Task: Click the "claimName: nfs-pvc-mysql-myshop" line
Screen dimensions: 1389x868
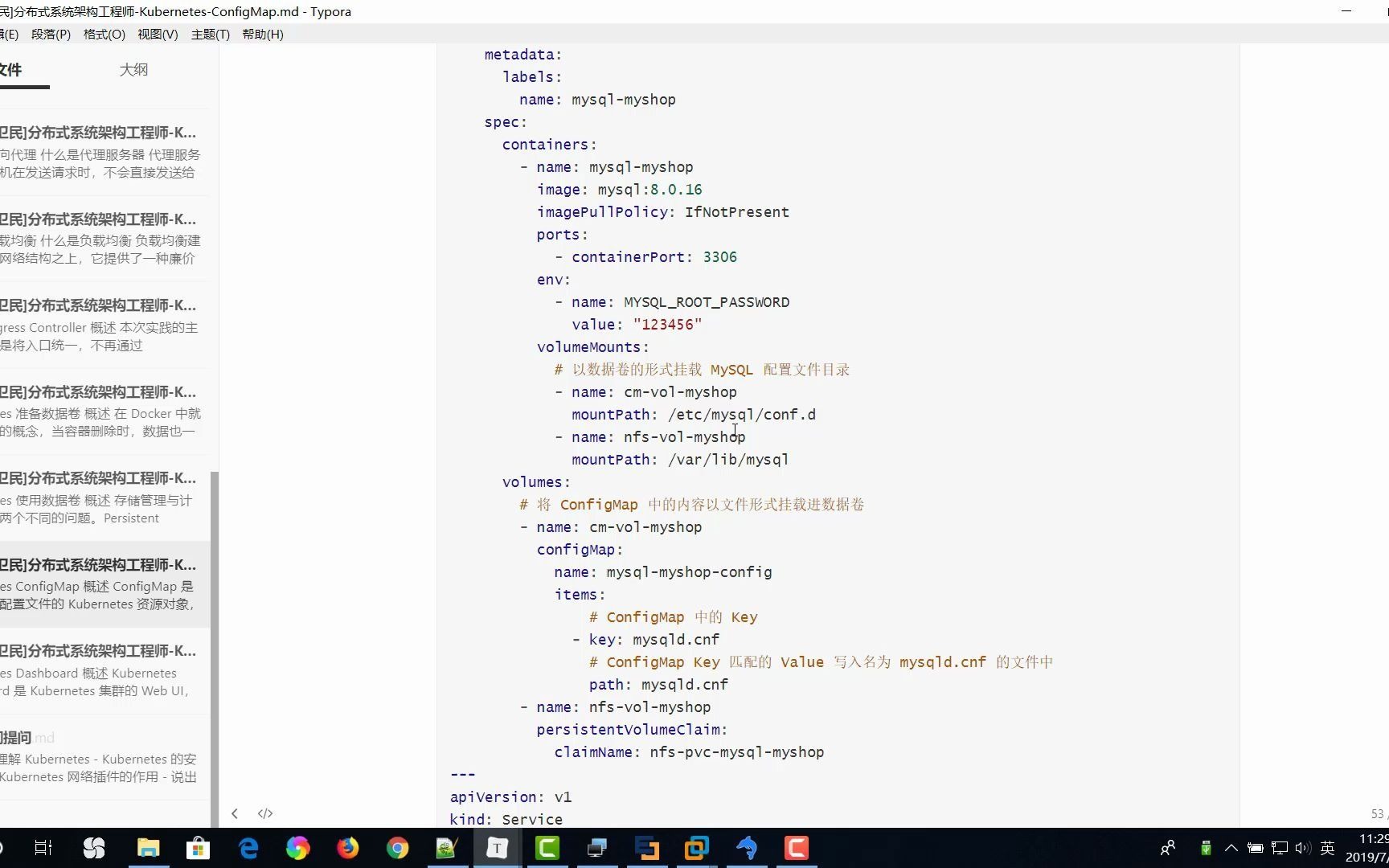Action: pos(689,752)
